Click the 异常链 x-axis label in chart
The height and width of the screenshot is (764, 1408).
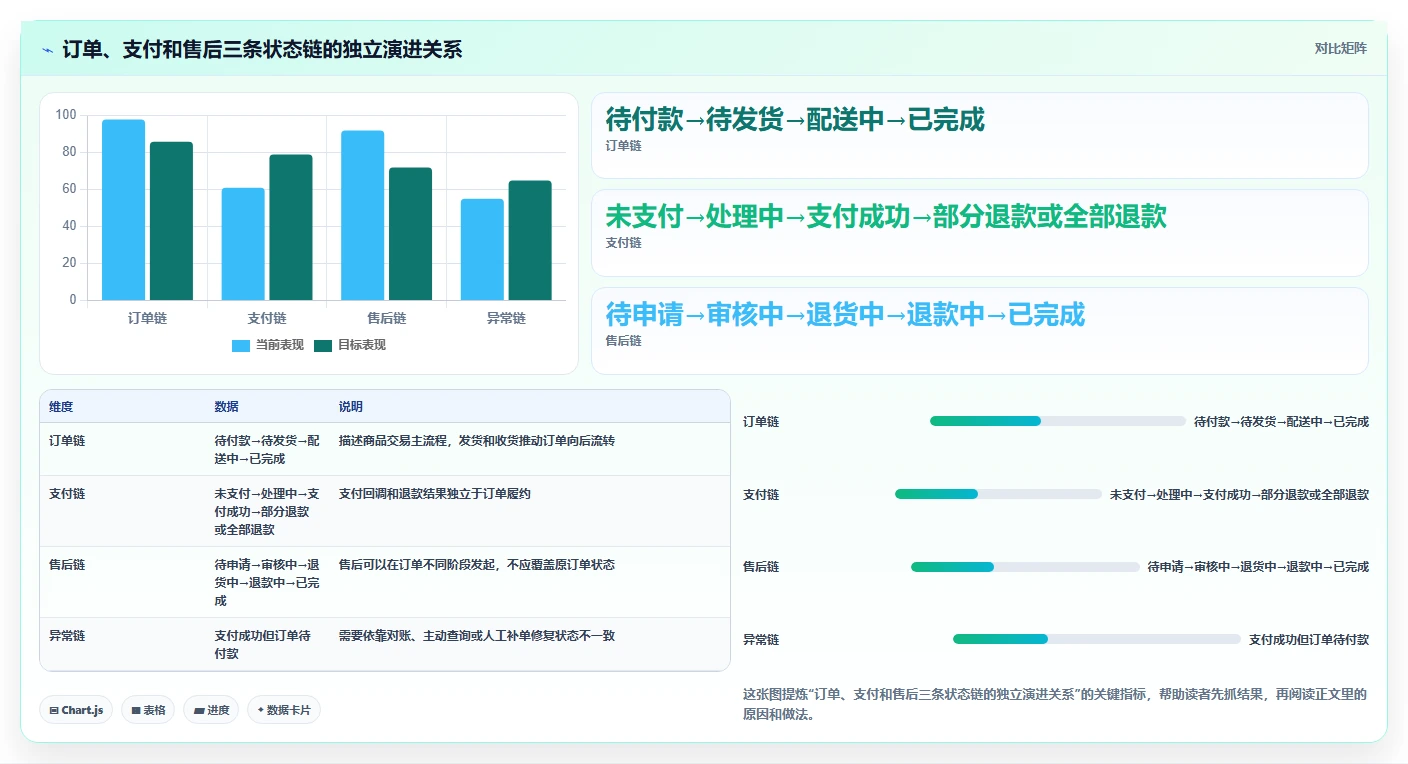tap(506, 318)
